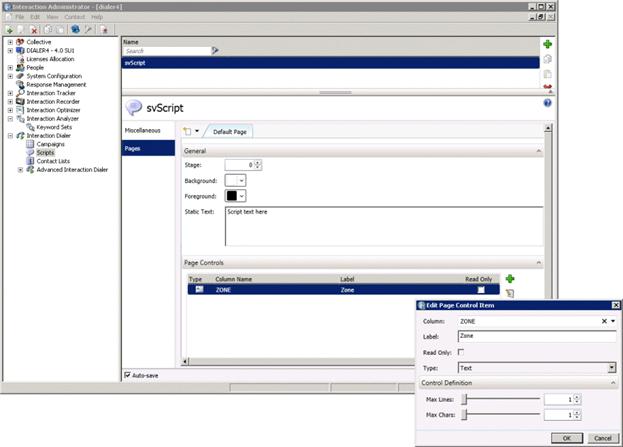This screenshot has width=623, height=447.
Task: Switch to the Miscellaneous tab
Action: 143,131
